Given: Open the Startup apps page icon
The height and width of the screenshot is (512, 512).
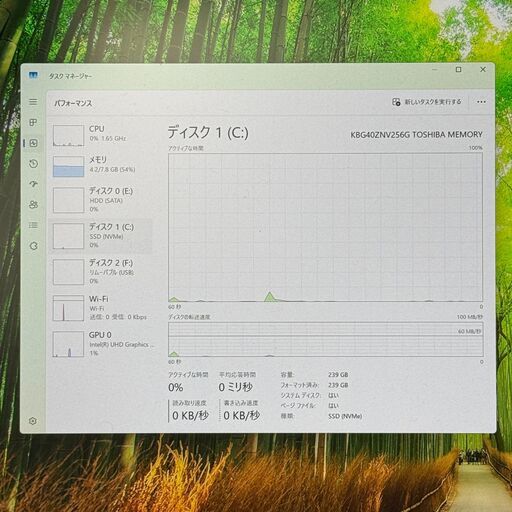Looking at the screenshot, I should pos(33,184).
